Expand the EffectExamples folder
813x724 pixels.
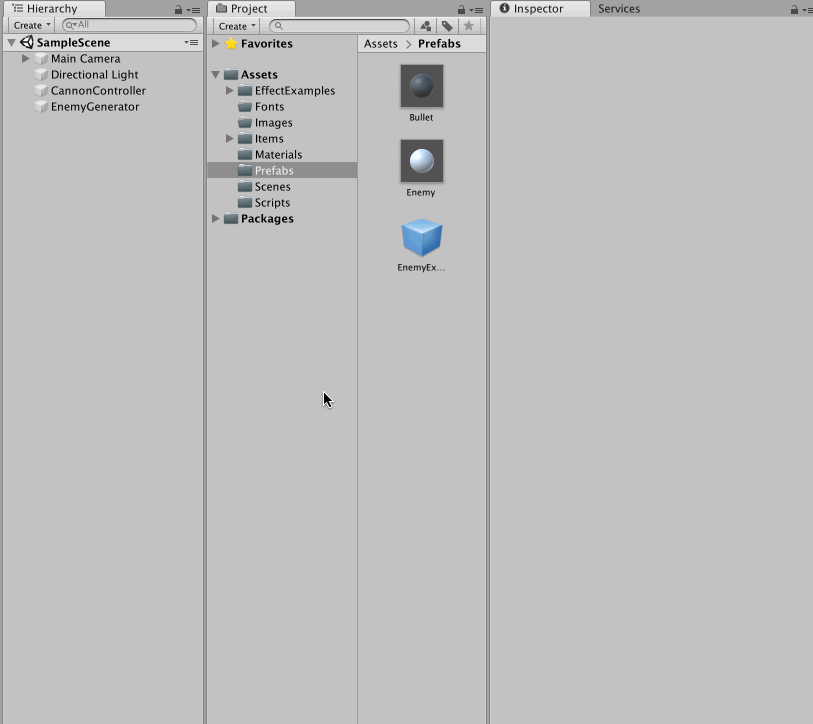(x=230, y=91)
